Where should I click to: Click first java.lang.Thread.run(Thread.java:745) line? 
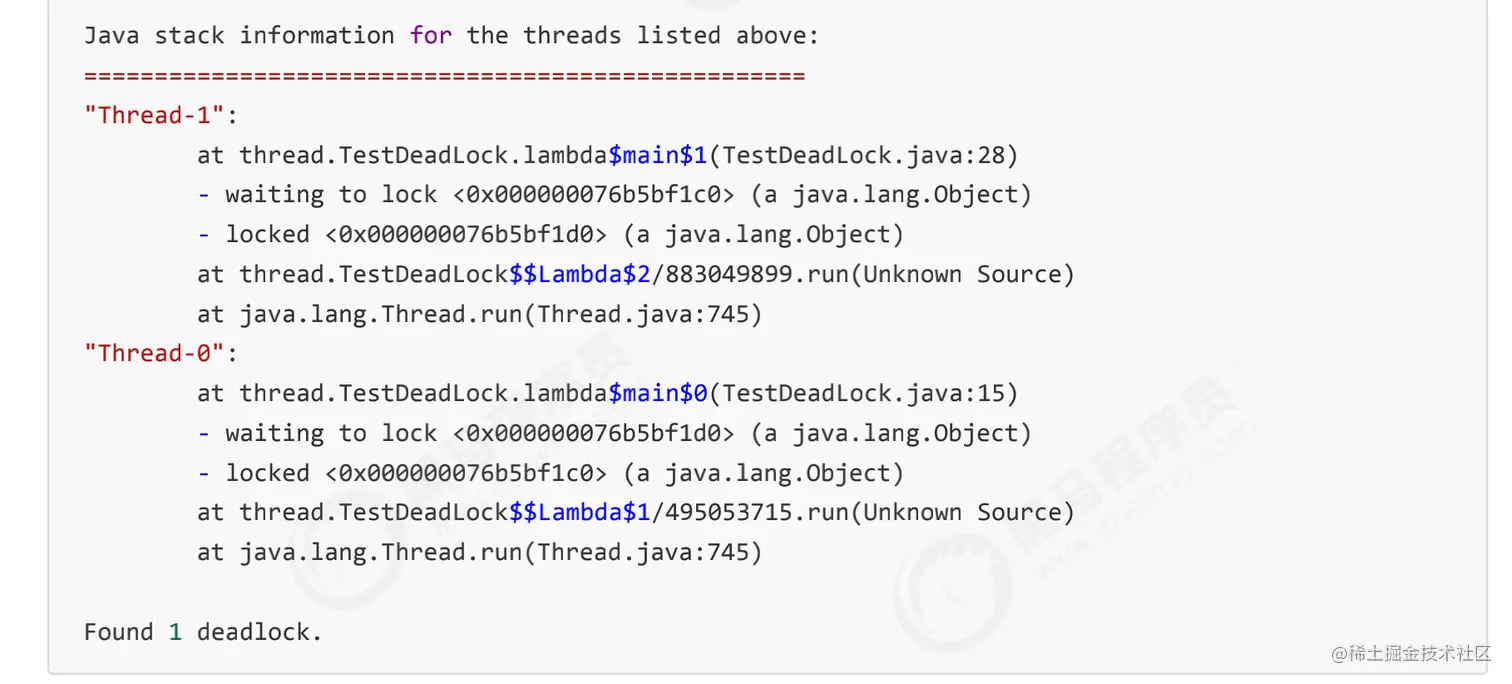(x=480, y=314)
